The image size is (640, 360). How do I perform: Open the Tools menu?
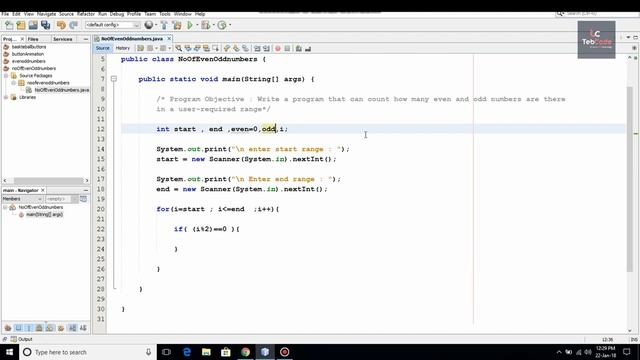(165, 14)
